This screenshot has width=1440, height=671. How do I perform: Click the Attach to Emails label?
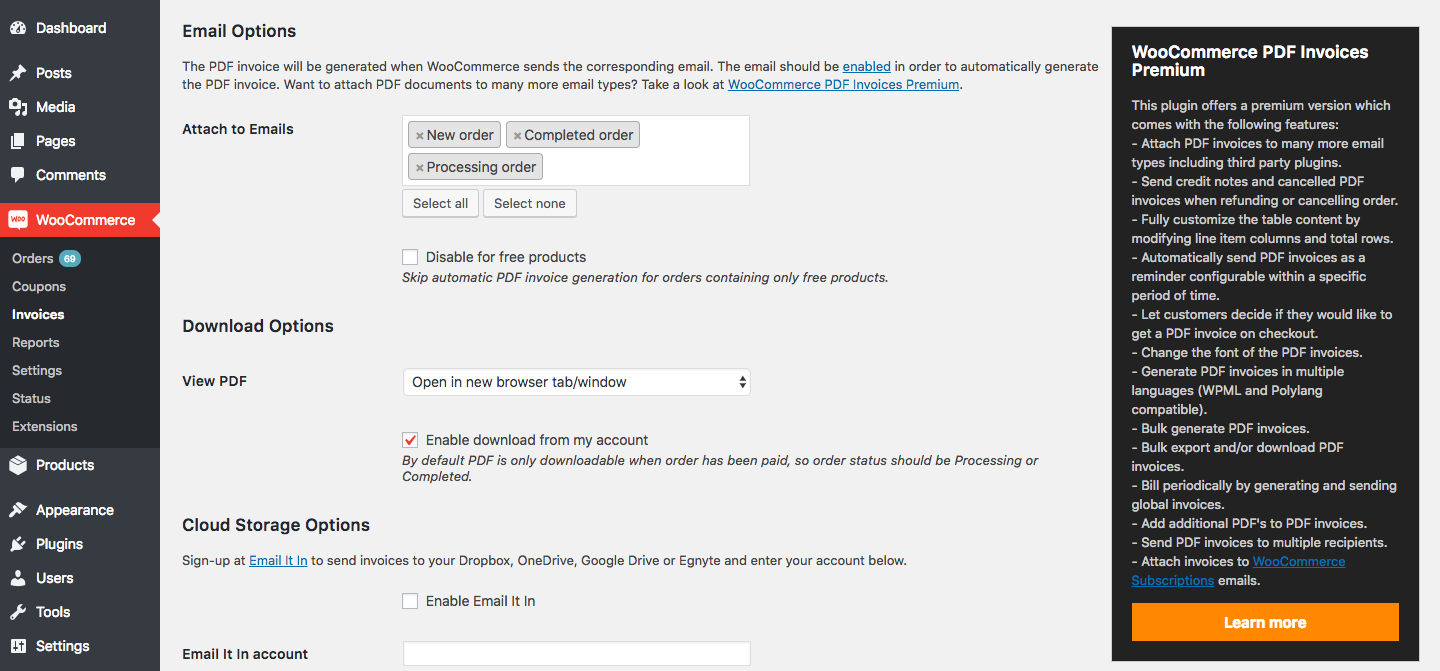238,129
